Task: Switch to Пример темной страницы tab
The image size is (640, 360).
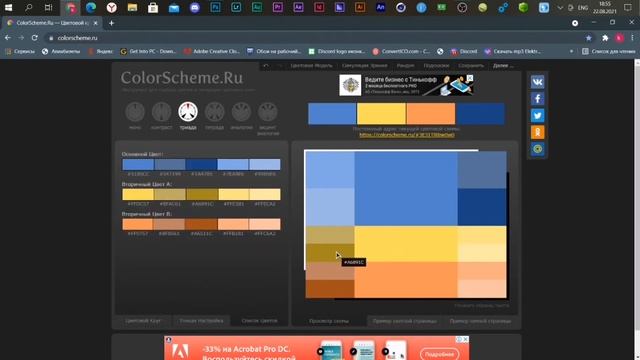Action: coord(480,321)
